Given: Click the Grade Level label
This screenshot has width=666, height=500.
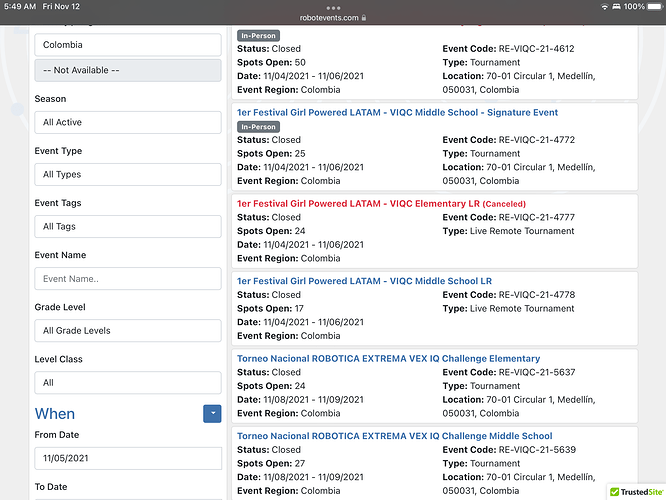Looking at the screenshot, I should 60,307.
